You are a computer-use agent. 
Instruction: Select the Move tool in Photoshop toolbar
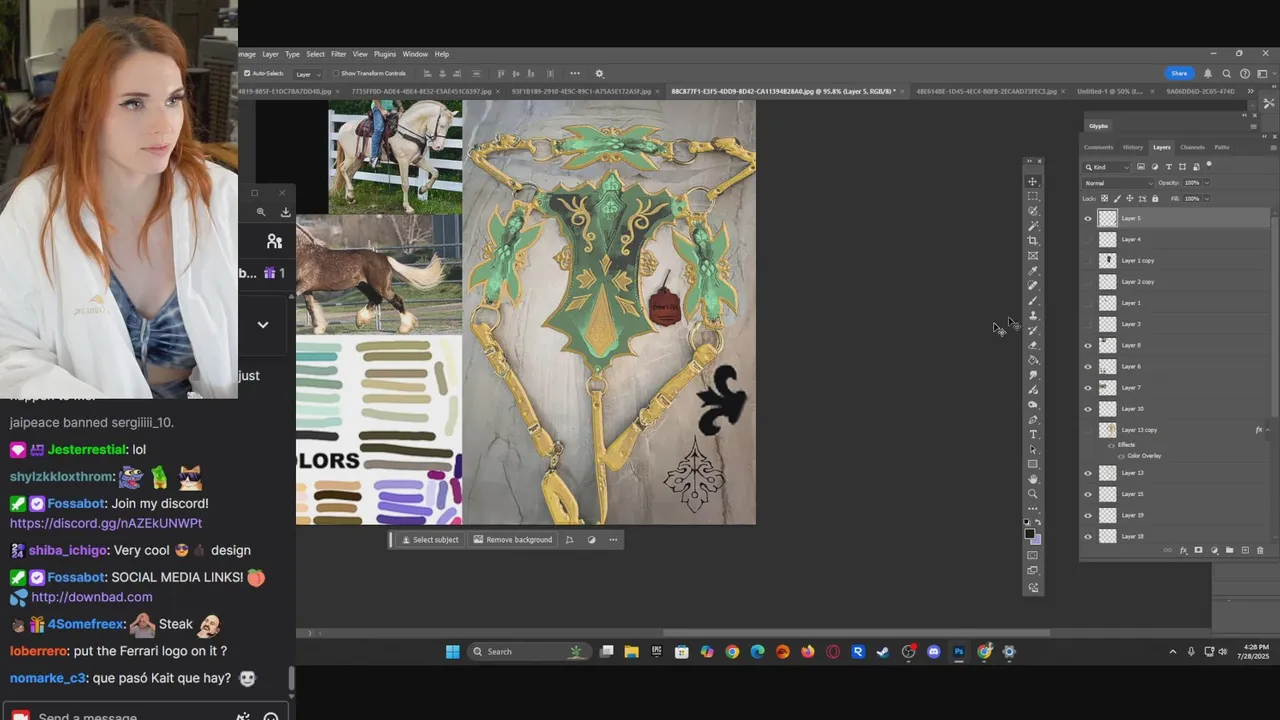tap(1033, 181)
